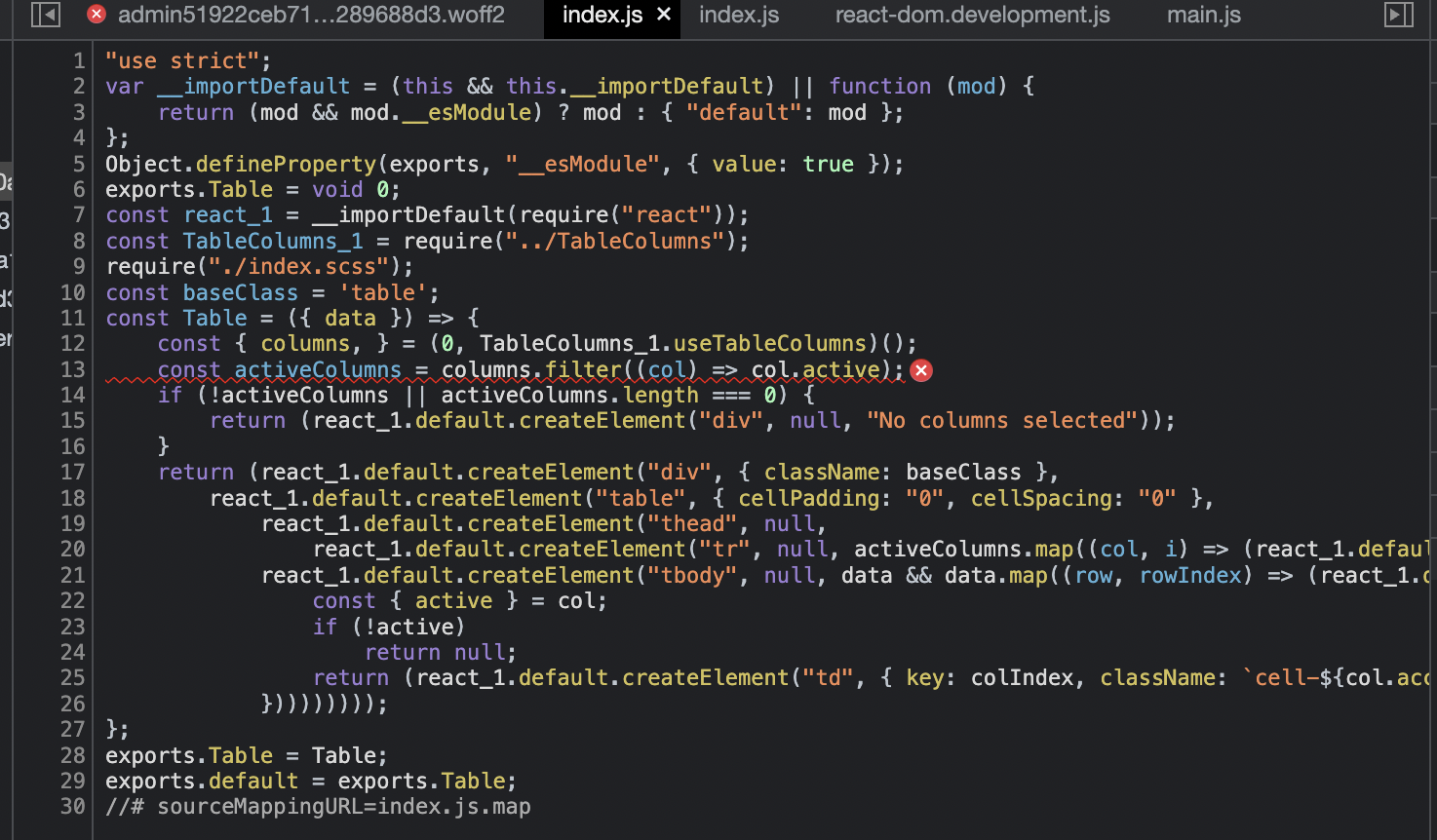
Task: Click line number 17 in the gutter
Action: pyautogui.click(x=73, y=472)
